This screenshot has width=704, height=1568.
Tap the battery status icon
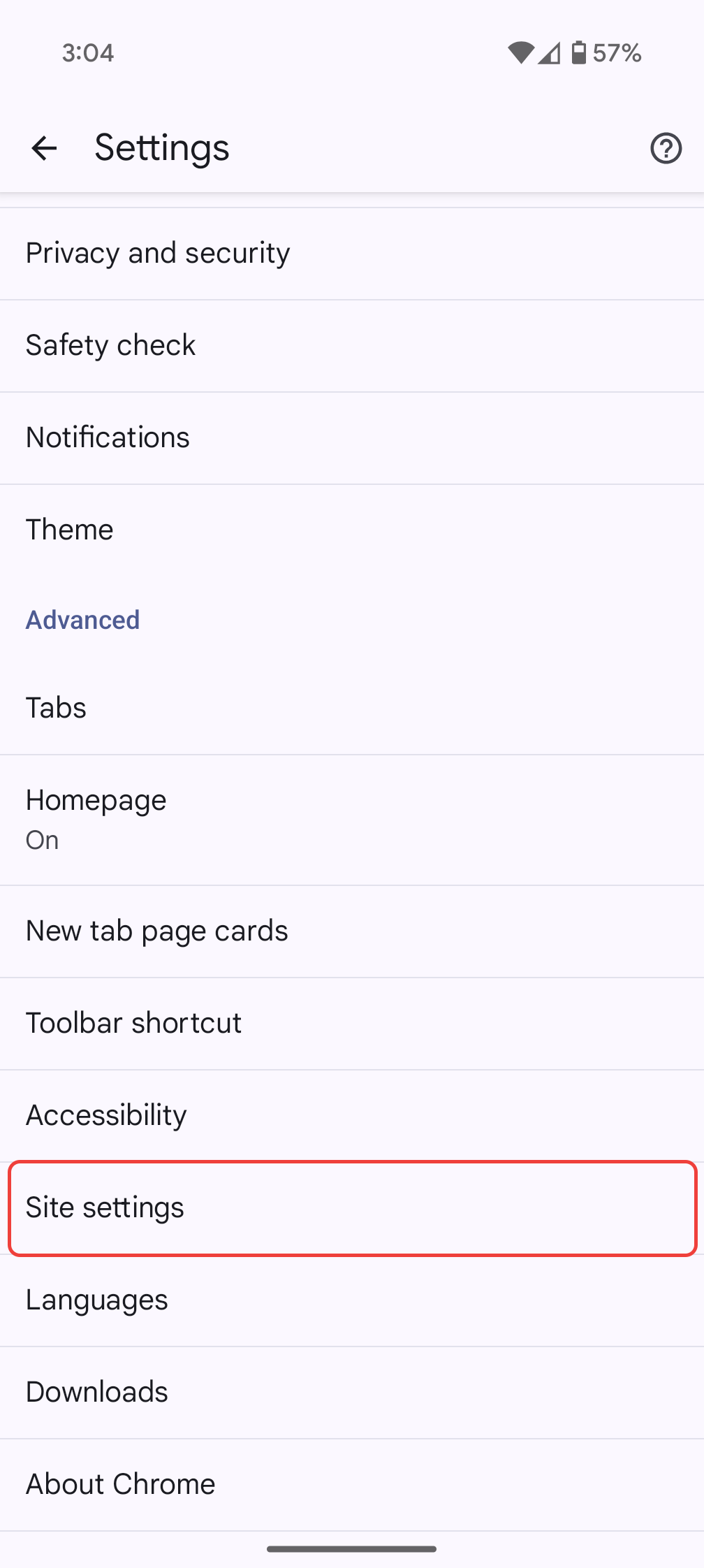pyautogui.click(x=578, y=53)
